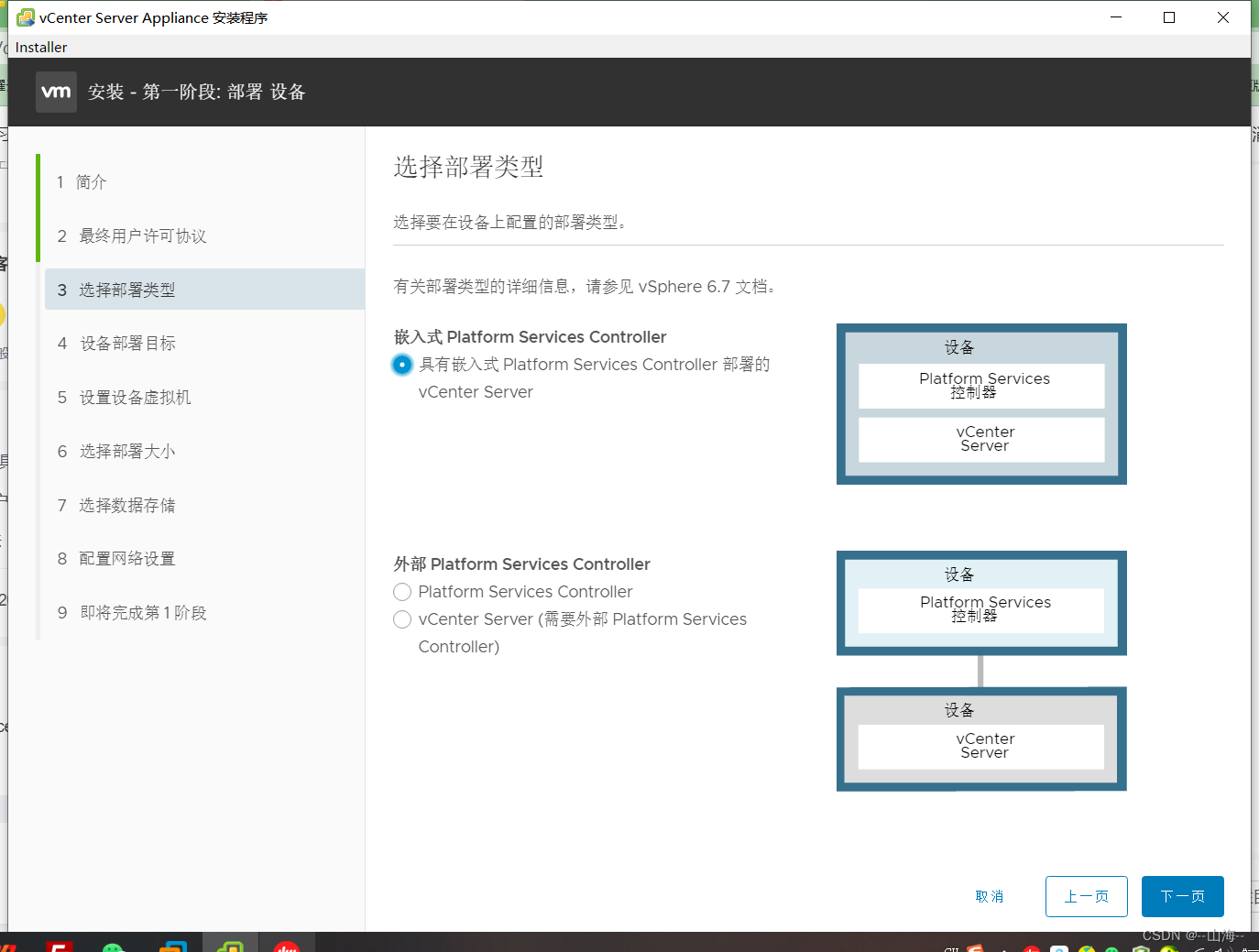Image resolution: width=1259 pixels, height=952 pixels.
Task: Click the 上一页 previous button
Action: [x=1087, y=896]
